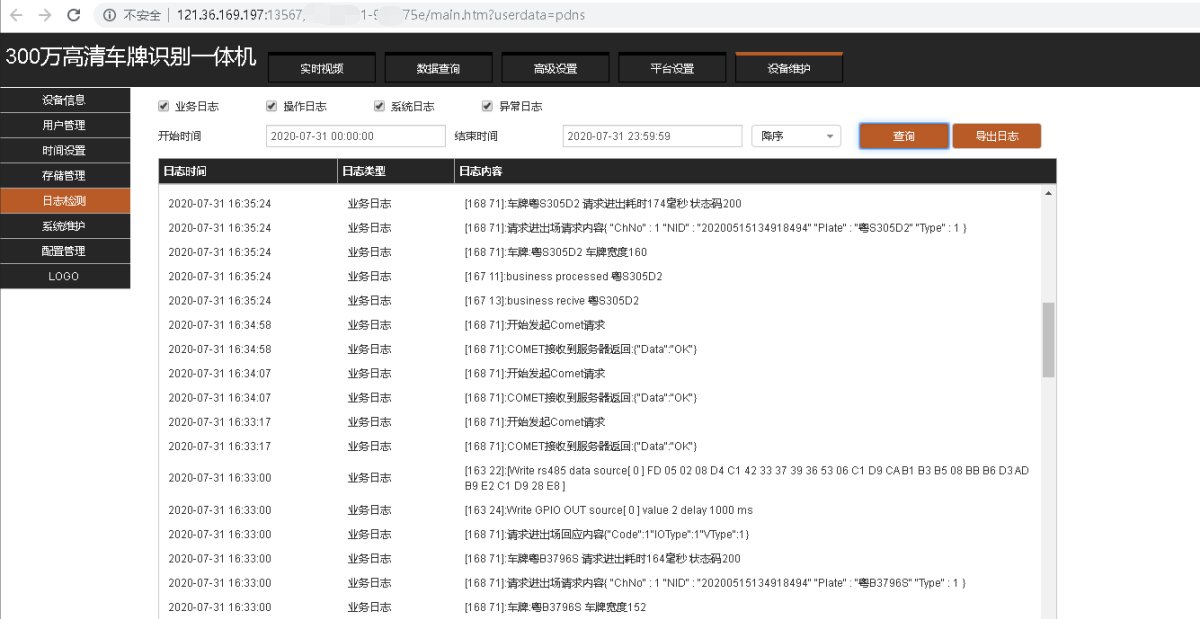Switch to the 平台设置 tab

[x=672, y=68]
